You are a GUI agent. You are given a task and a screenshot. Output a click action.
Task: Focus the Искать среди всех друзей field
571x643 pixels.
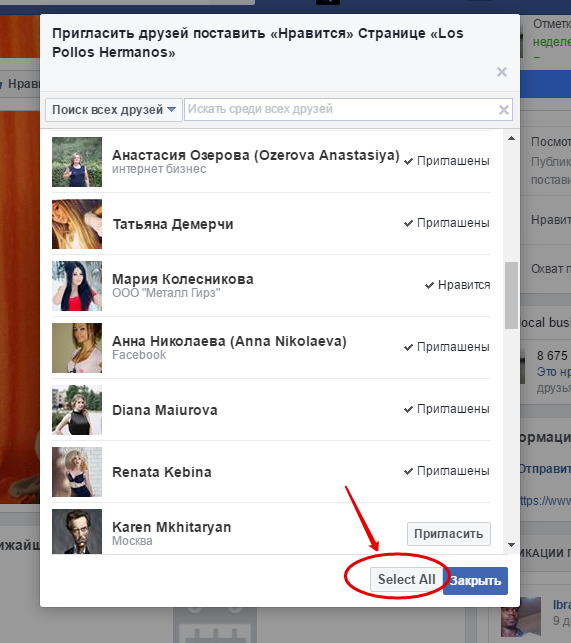pos(340,109)
